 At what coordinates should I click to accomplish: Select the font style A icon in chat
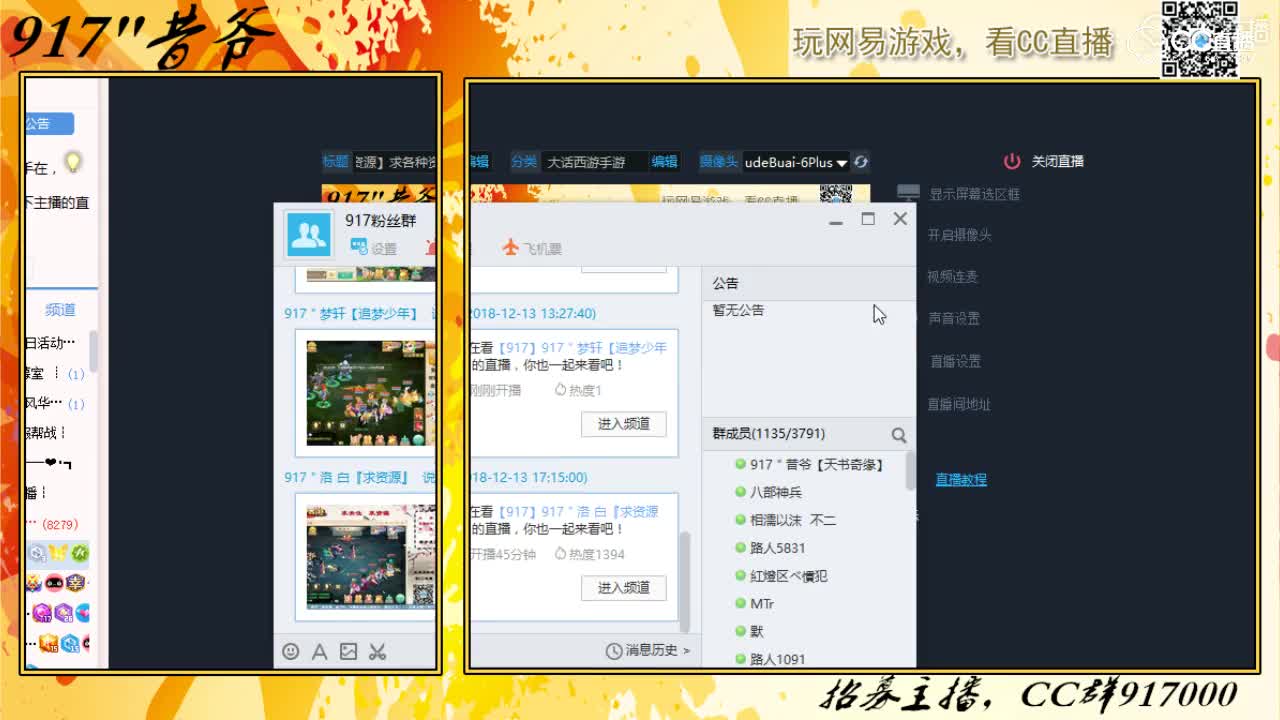(x=319, y=651)
